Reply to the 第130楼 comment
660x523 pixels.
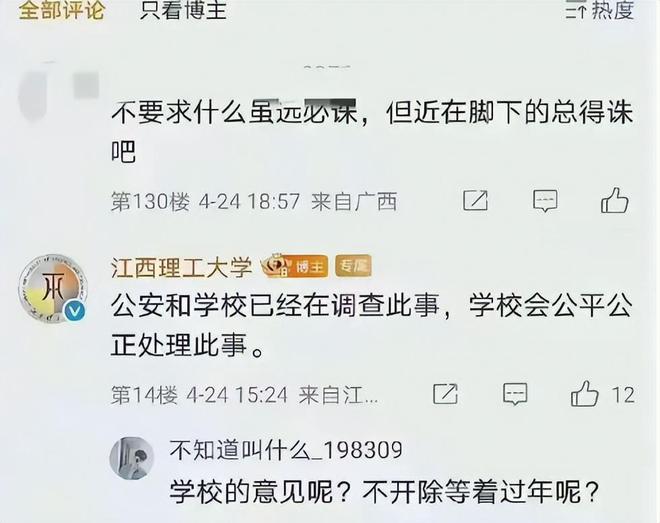coord(545,201)
